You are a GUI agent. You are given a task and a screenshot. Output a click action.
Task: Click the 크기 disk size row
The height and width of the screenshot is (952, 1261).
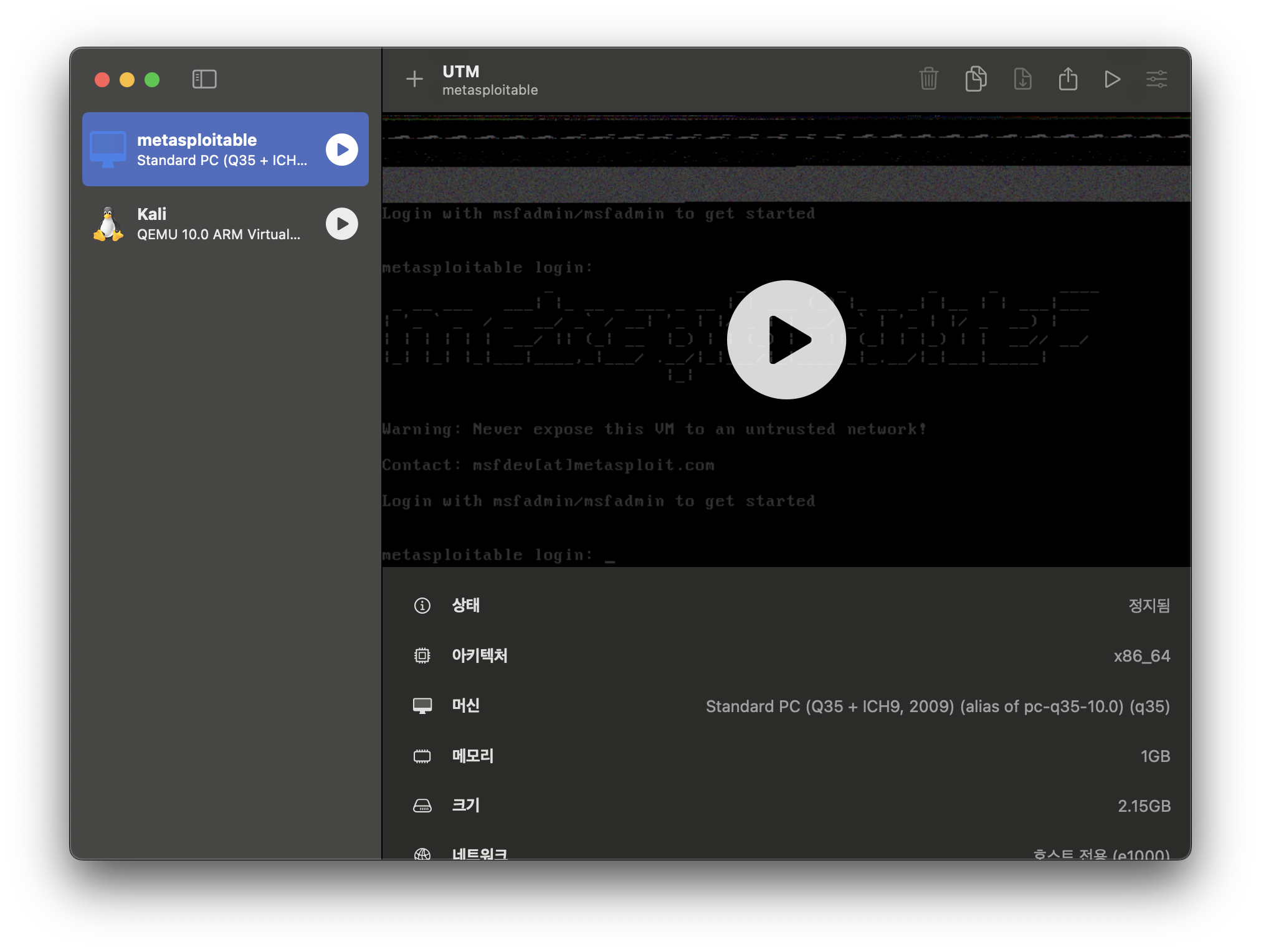tap(786, 806)
